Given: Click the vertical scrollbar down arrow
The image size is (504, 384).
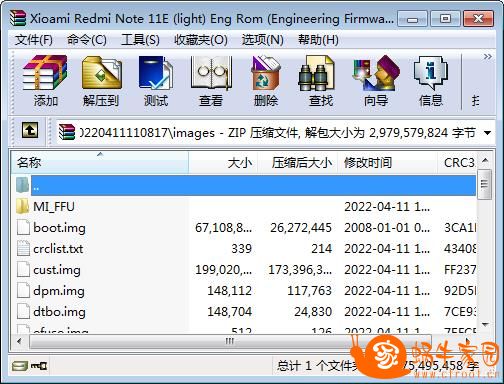Looking at the screenshot, I should click(x=485, y=324).
